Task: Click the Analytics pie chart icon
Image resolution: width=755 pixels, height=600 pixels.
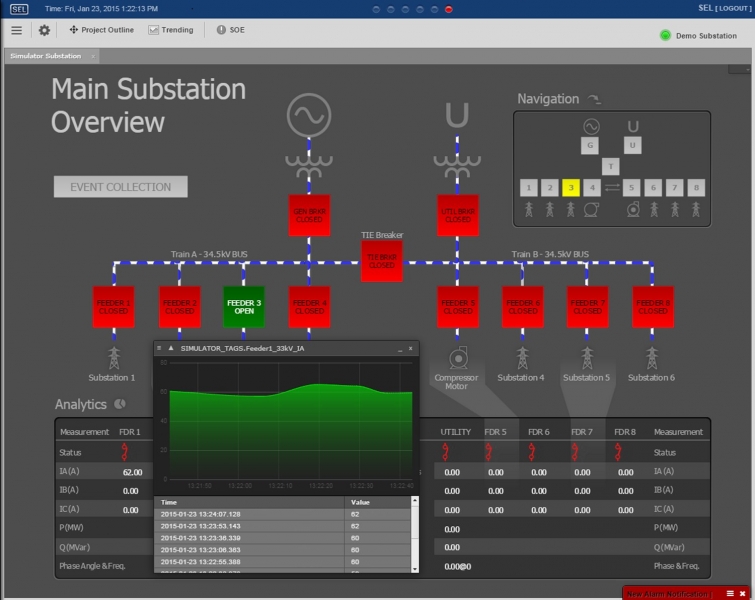Action: point(120,404)
